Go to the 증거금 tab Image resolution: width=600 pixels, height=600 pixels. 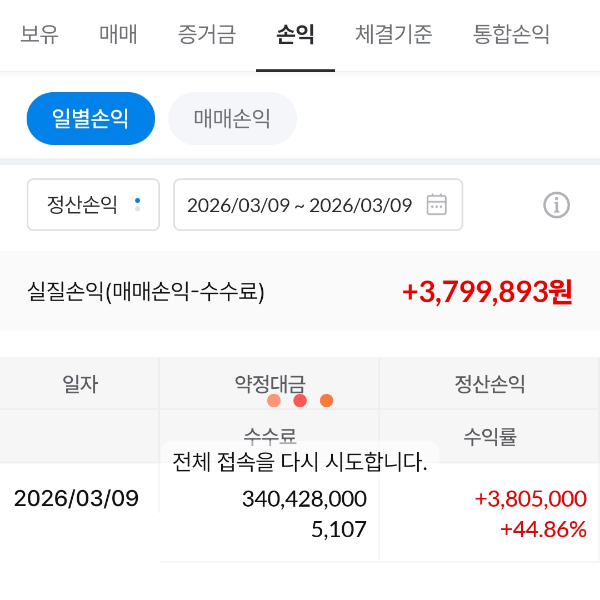pos(207,35)
